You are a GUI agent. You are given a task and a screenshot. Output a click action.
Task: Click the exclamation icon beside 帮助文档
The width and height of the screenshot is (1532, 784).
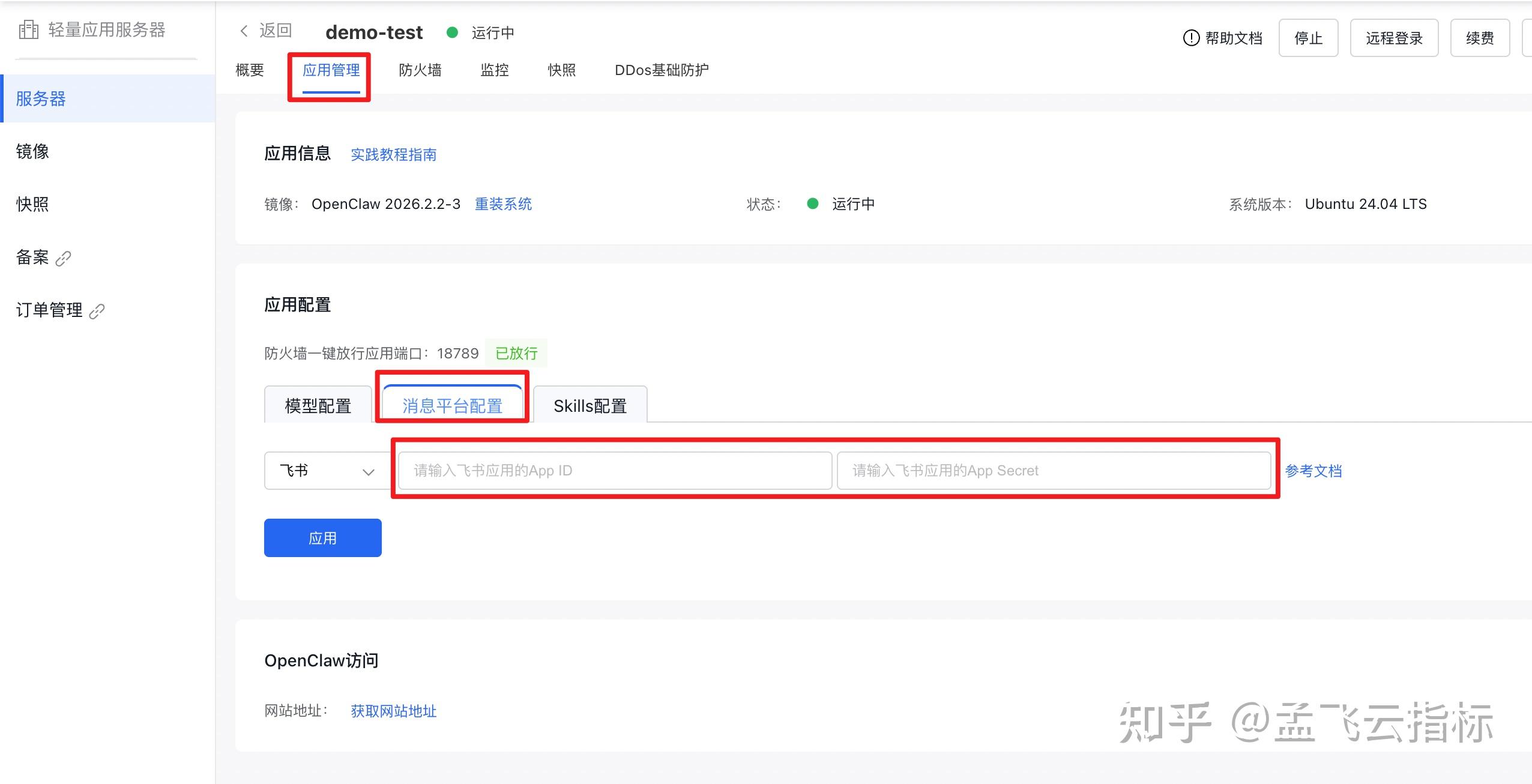1191,38
